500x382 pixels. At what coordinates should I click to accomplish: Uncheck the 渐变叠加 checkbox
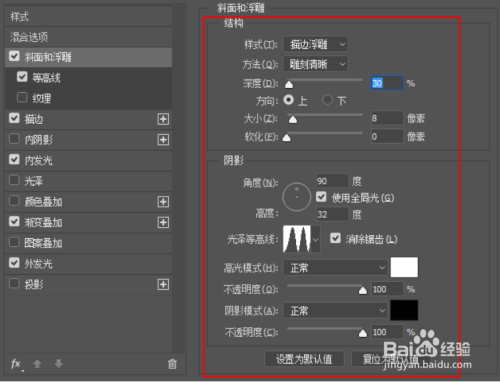coord(14,221)
